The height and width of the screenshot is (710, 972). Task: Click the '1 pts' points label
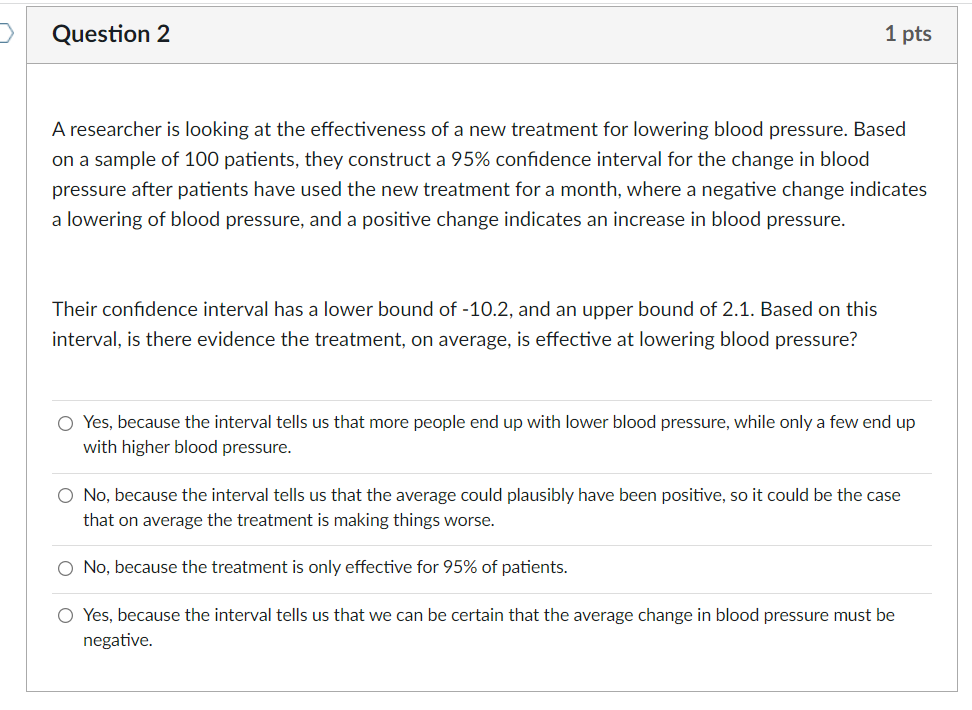(x=907, y=34)
